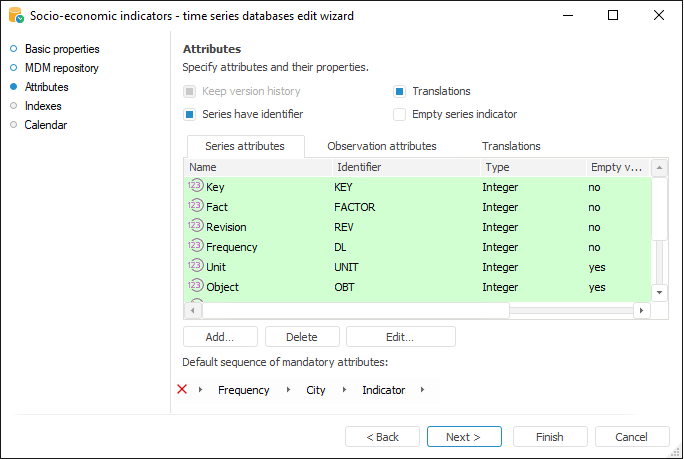Click the Frequency row's integer icon
This screenshot has width=684, height=459.
pyautogui.click(x=196, y=247)
